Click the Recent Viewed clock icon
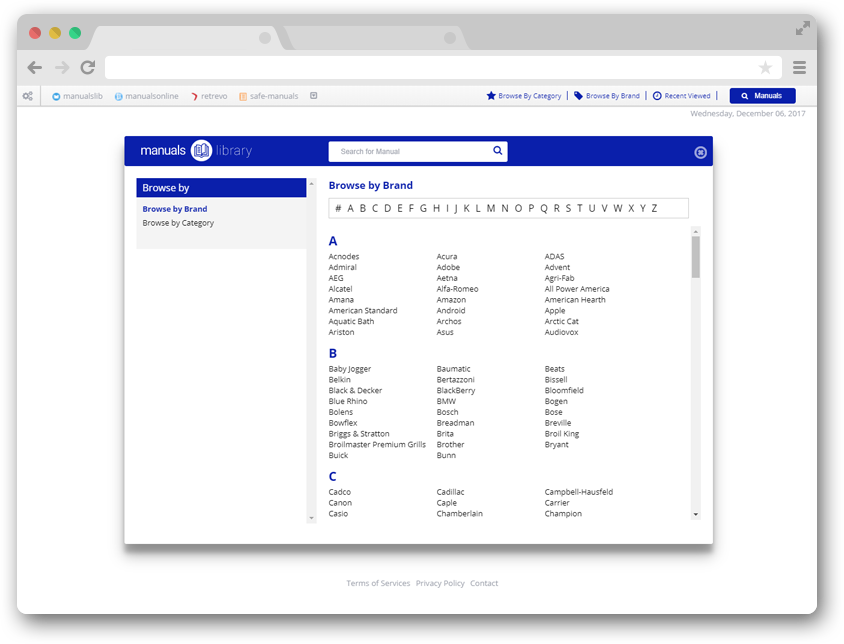This screenshot has width=844, height=644. [657, 96]
